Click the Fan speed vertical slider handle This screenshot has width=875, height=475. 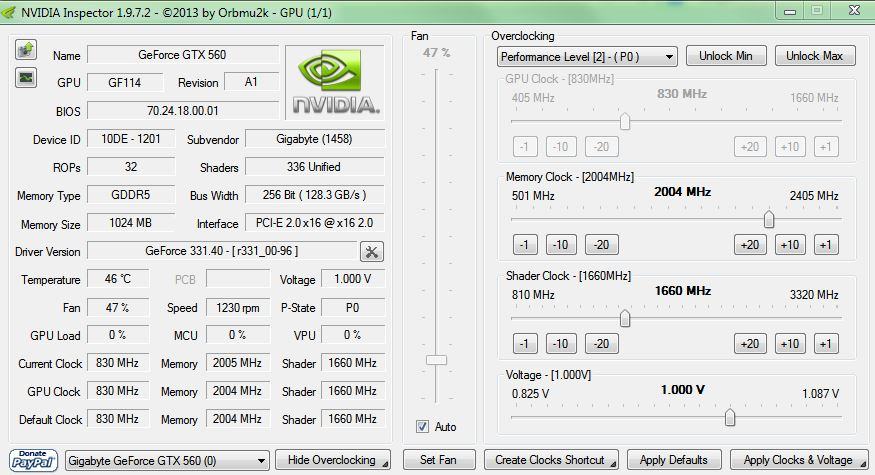436,360
